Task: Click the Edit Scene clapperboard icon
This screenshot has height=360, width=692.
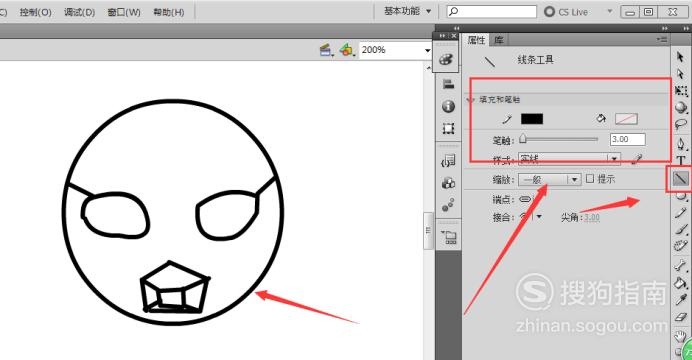Action: pos(326,50)
